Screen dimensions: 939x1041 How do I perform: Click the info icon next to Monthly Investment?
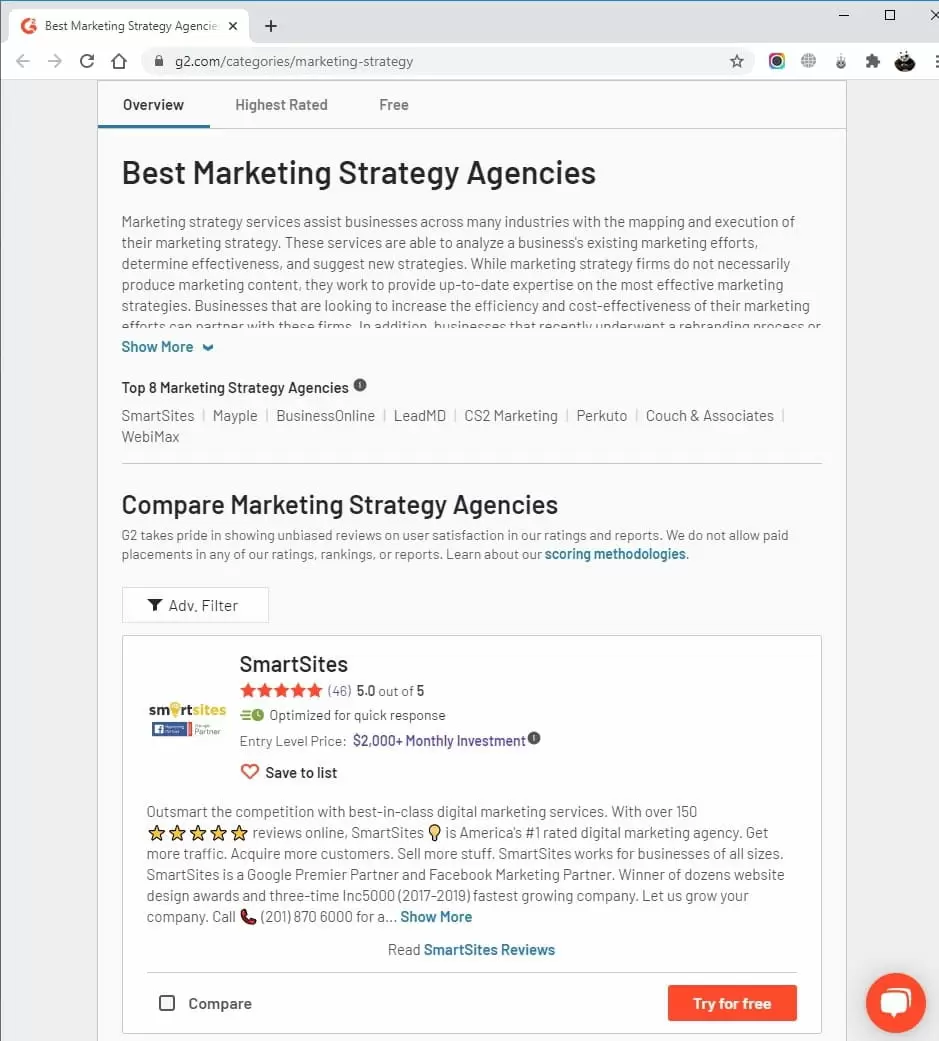point(534,738)
